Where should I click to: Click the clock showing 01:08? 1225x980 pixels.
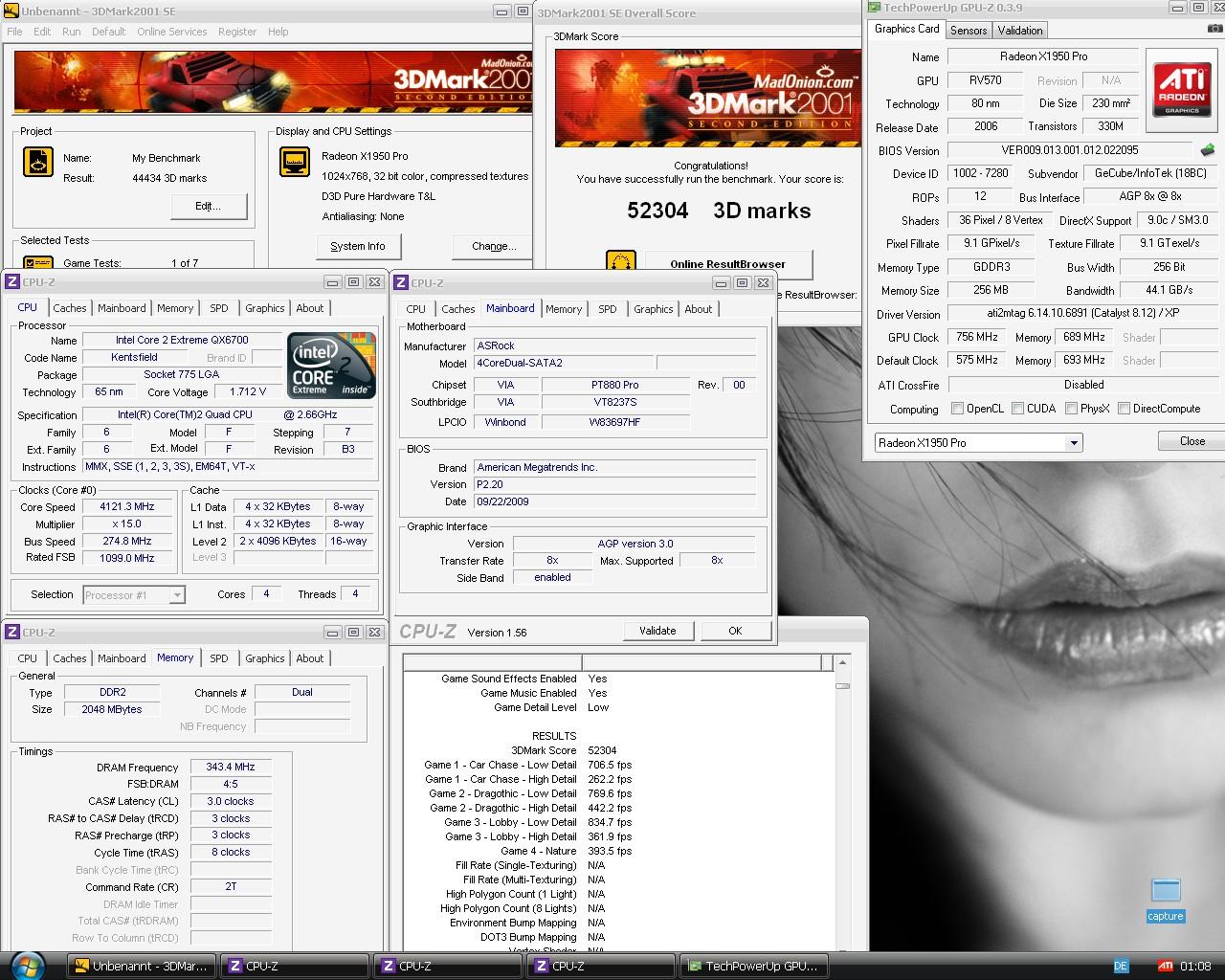[1195, 967]
